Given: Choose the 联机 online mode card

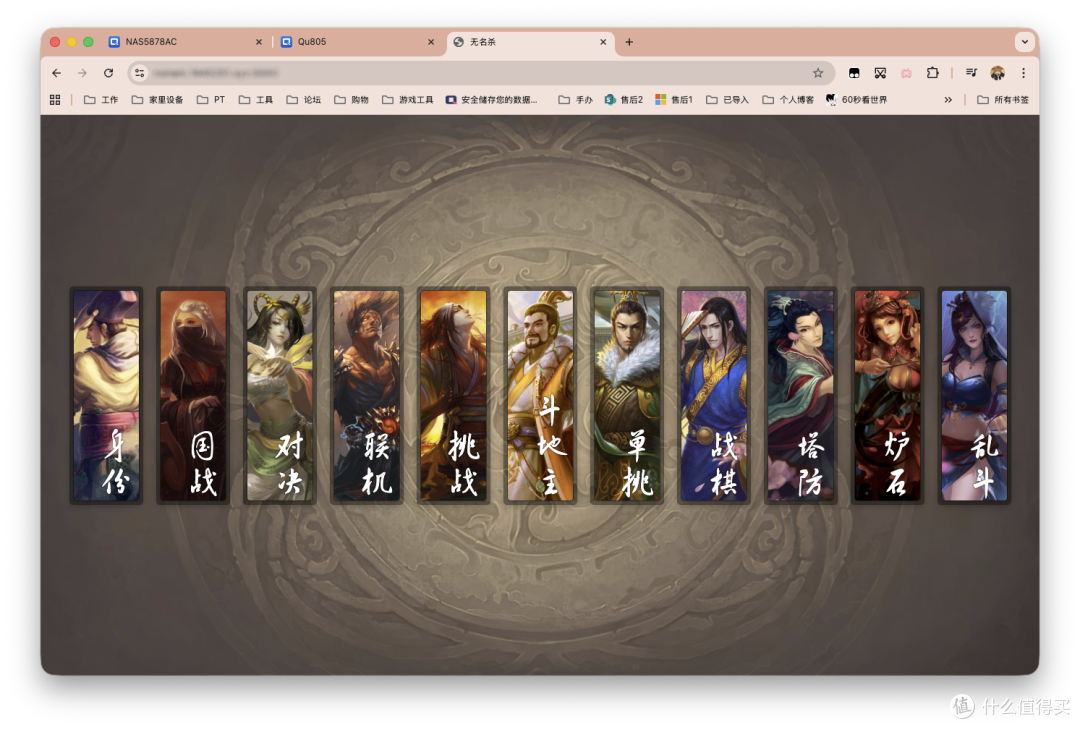Looking at the screenshot, I should pos(366,396).
